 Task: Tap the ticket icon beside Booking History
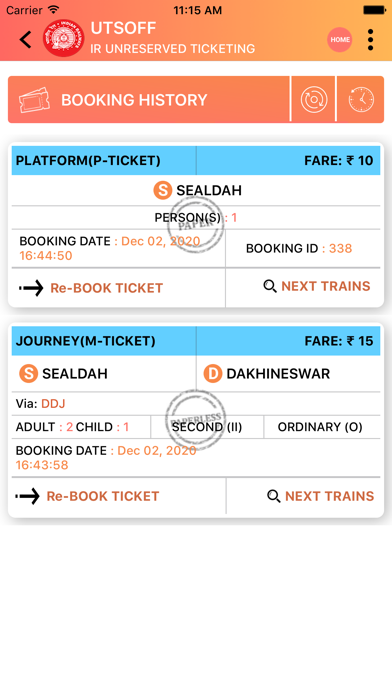(x=34, y=99)
